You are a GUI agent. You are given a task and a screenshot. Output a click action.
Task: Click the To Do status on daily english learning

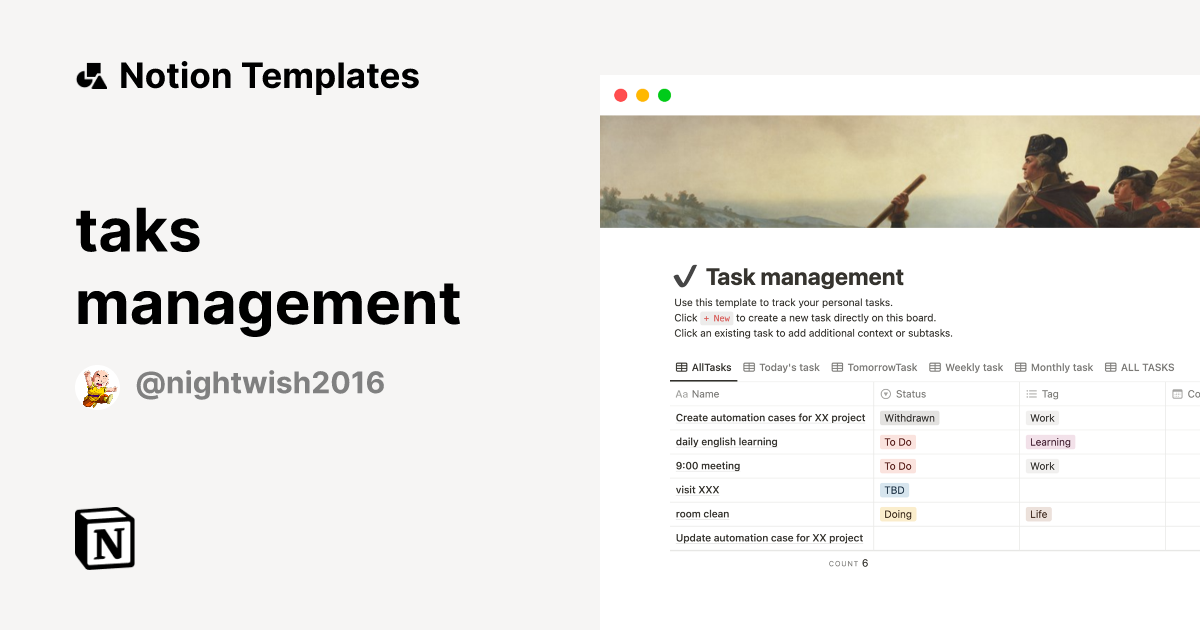coord(897,442)
